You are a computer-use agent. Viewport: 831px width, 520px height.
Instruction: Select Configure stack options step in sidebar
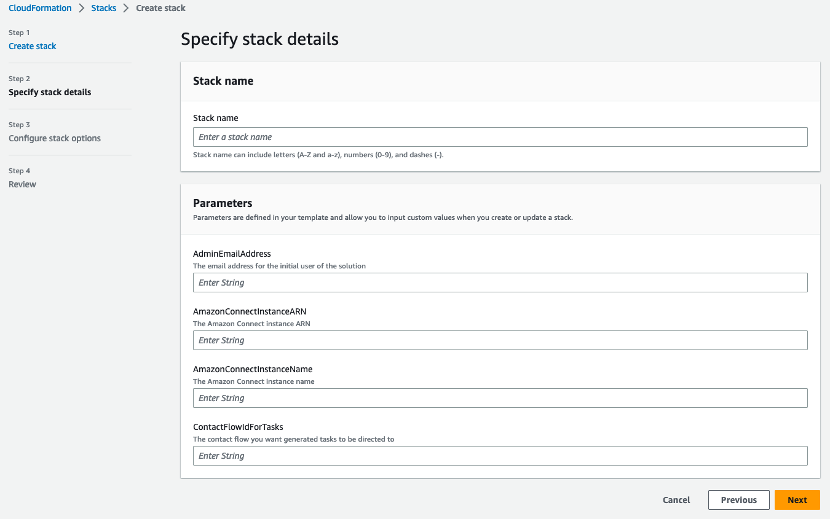click(54, 138)
